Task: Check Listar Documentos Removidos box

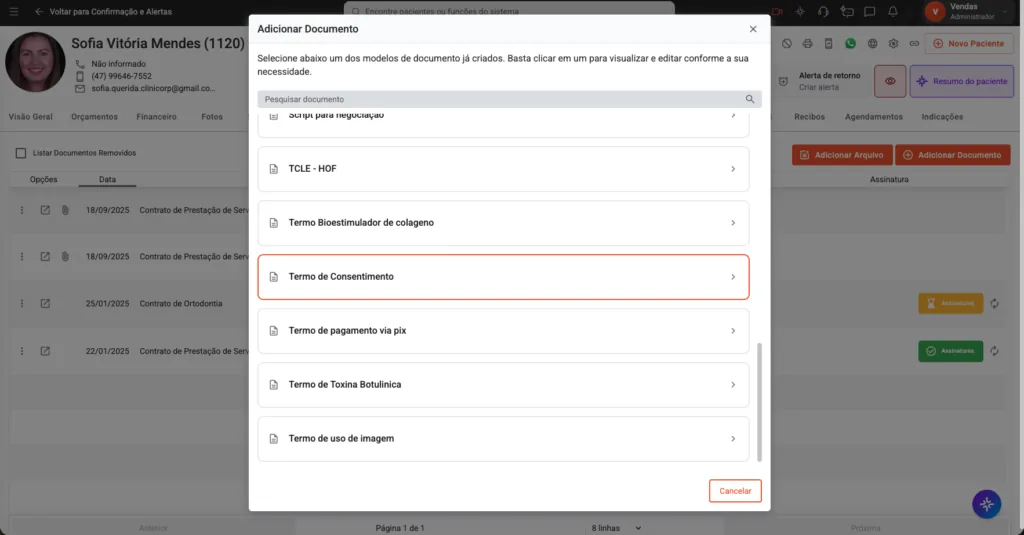Action: [x=21, y=153]
